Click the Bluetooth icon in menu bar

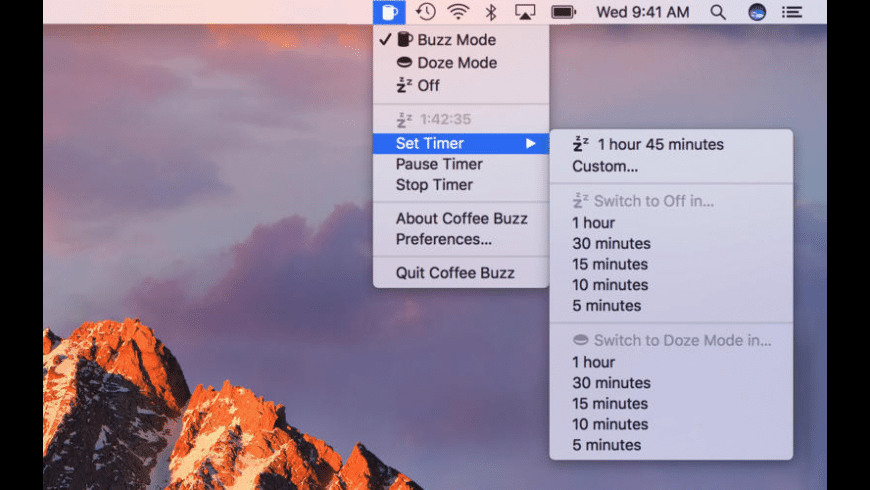point(490,12)
